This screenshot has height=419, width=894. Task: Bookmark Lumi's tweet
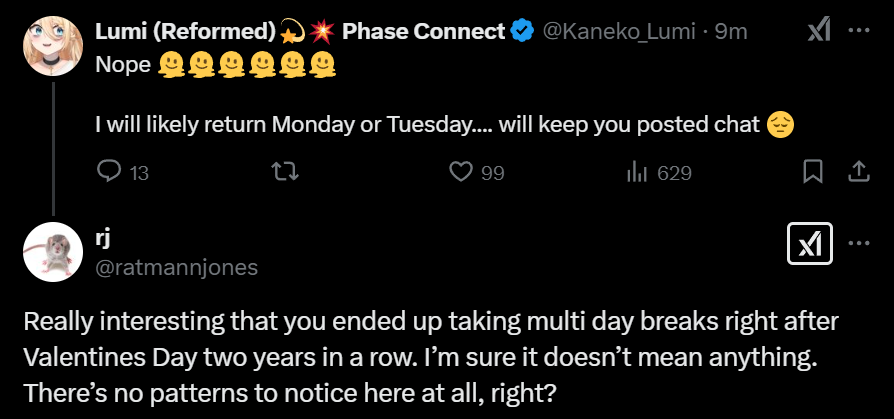pos(813,172)
